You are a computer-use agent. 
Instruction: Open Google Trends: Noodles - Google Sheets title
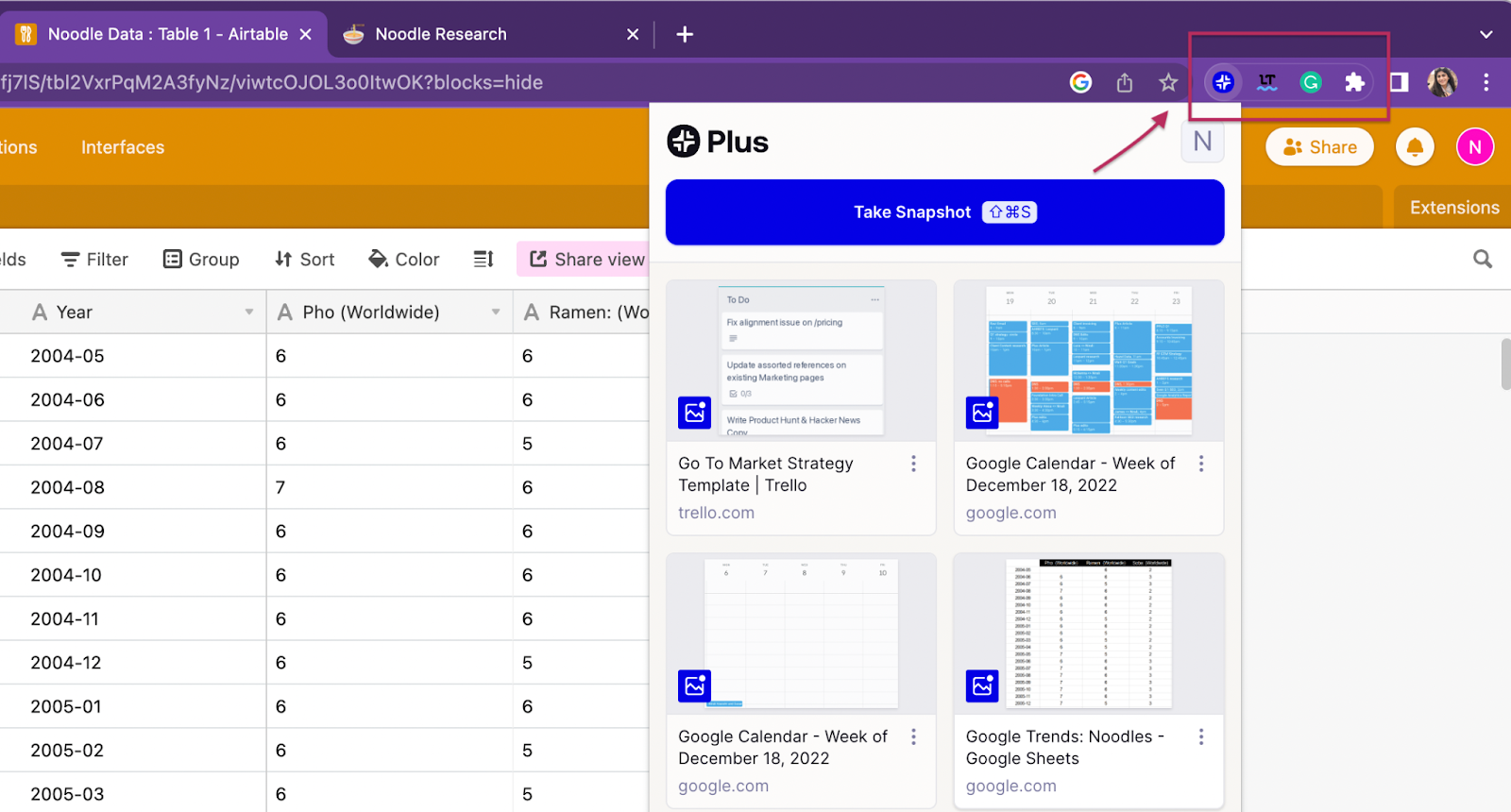(1064, 747)
